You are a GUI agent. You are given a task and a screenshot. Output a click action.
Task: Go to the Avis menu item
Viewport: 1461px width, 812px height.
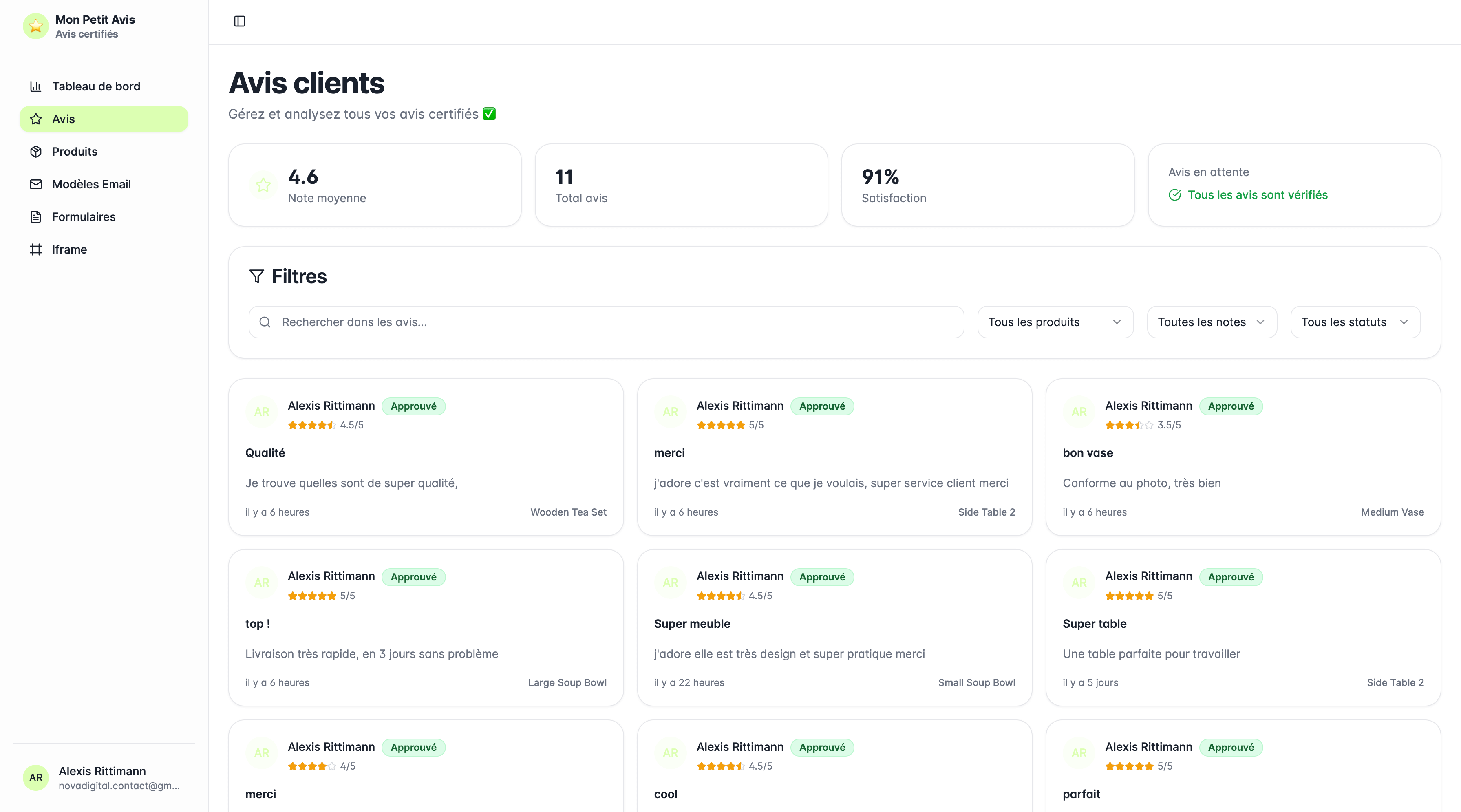click(104, 119)
